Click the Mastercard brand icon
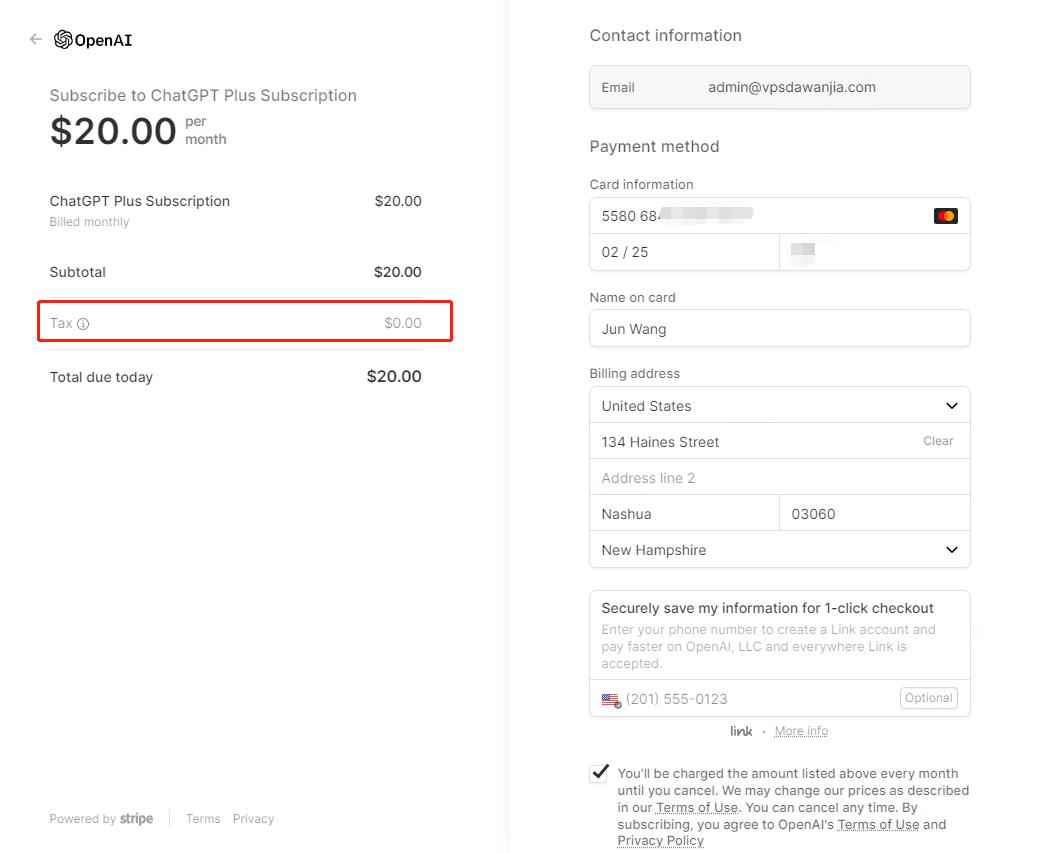The image size is (1064, 853). 945,216
